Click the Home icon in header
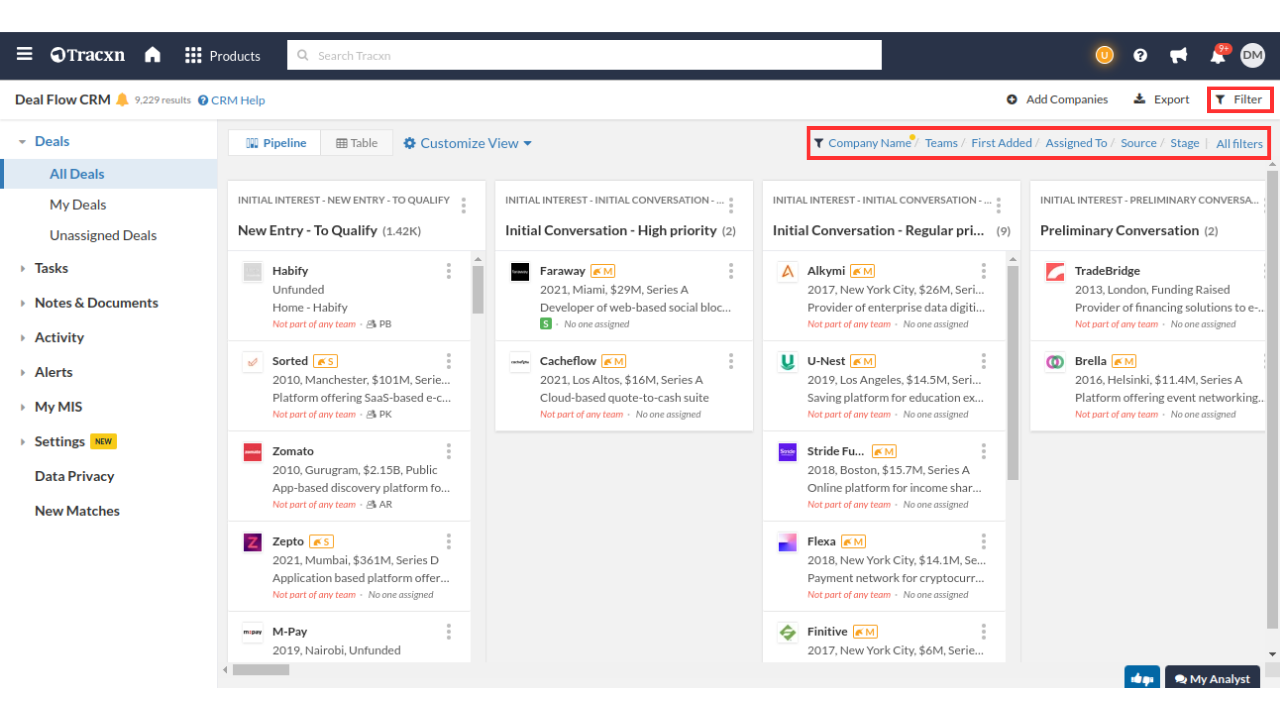Screen dimensions: 1280x720 (x=153, y=55)
